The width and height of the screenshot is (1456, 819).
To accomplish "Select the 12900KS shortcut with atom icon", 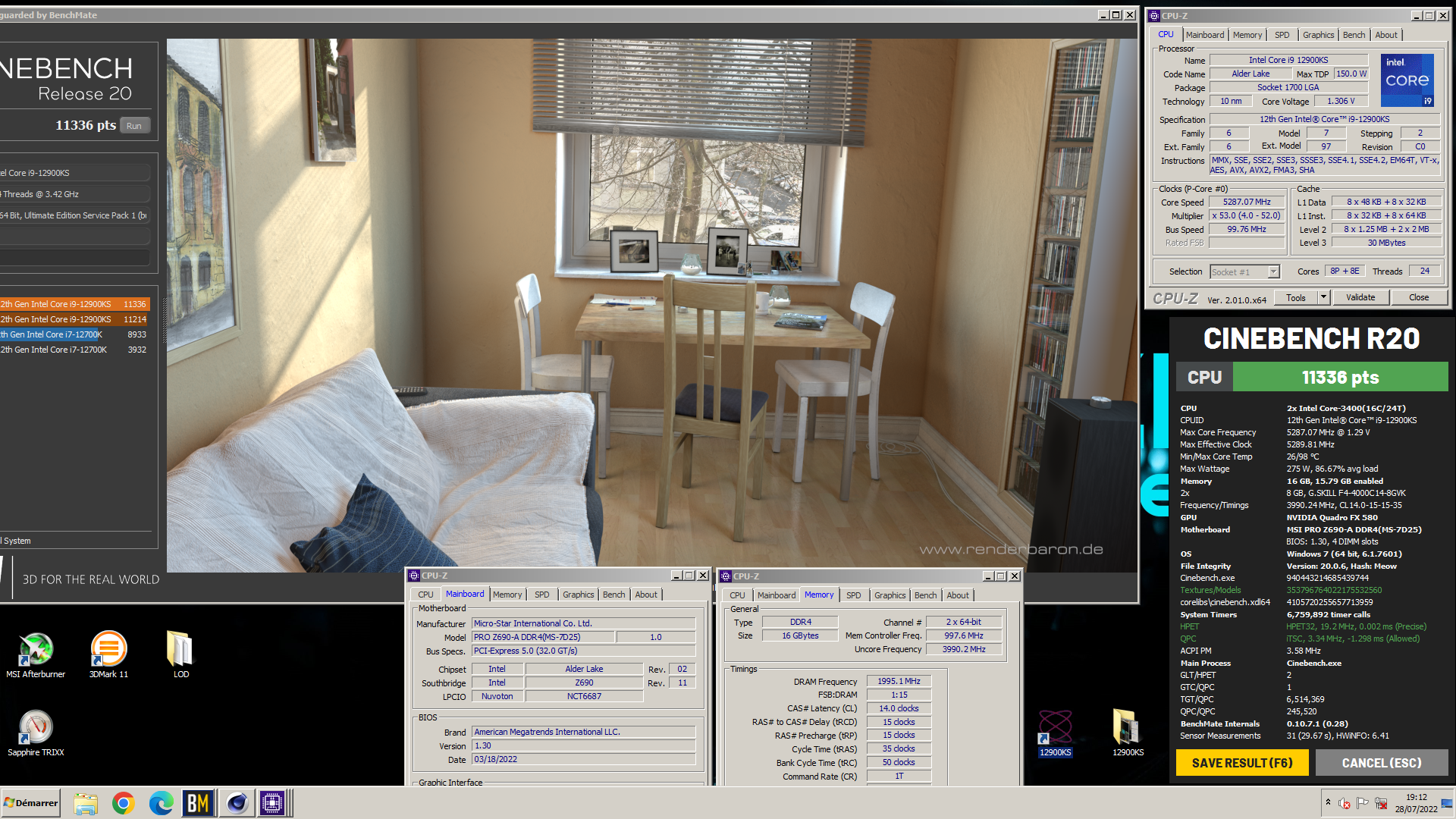I will [1055, 733].
